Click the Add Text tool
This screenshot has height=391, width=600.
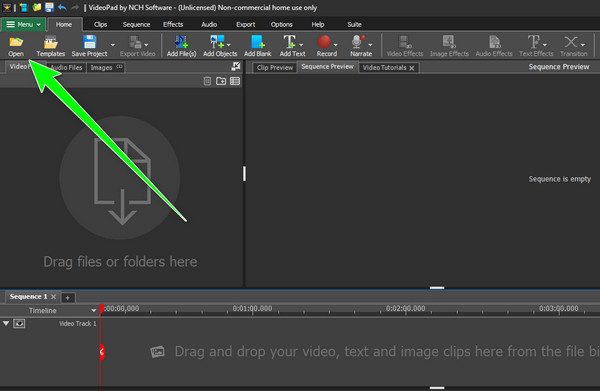click(x=289, y=42)
